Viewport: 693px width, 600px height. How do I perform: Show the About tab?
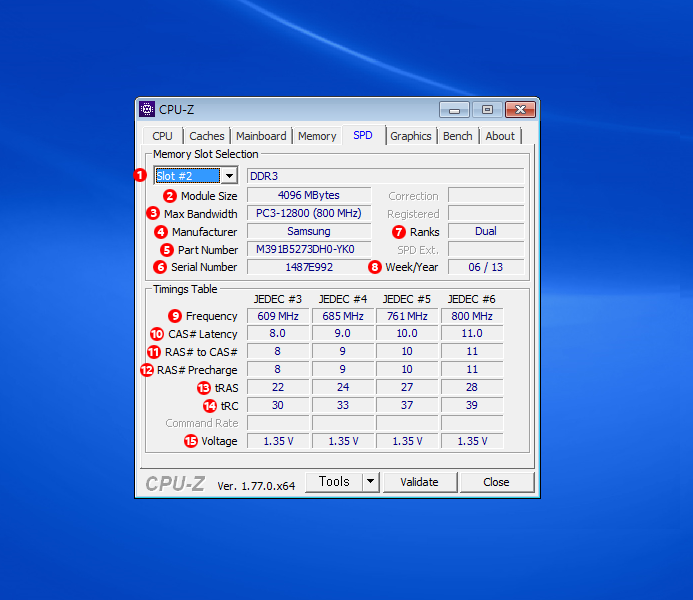click(500, 136)
